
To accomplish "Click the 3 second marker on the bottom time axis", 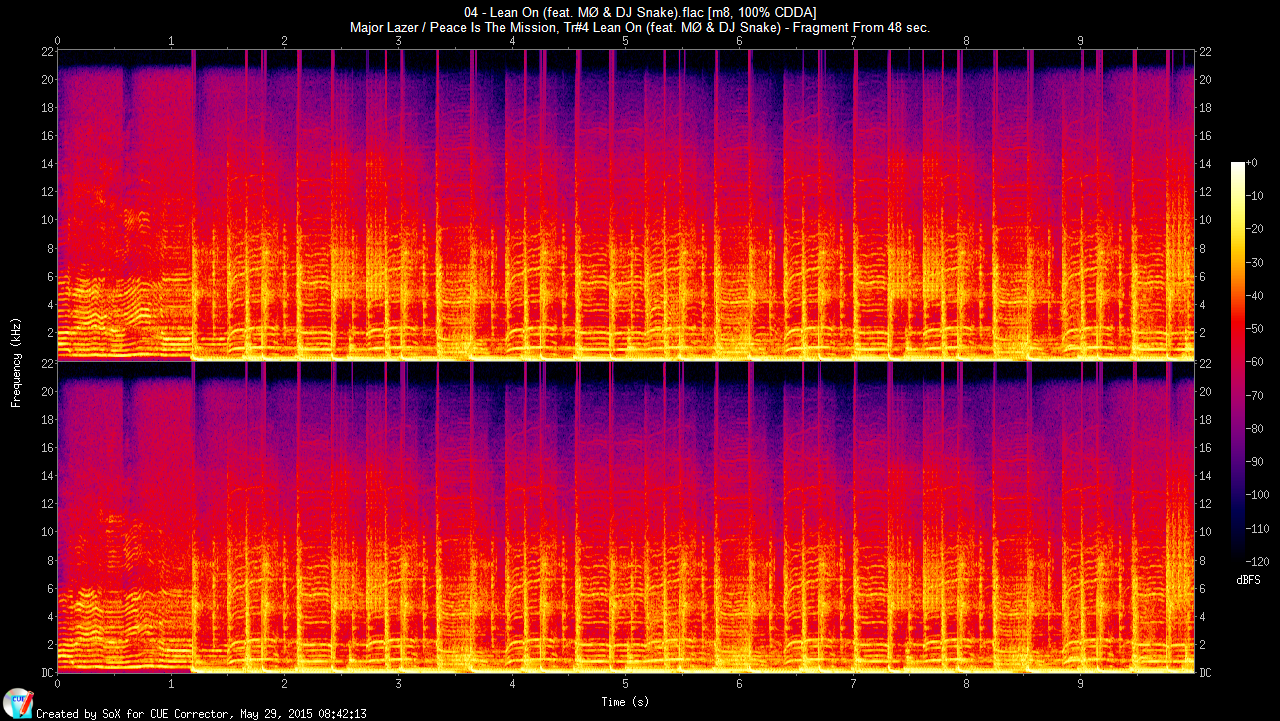I will pyautogui.click(x=398, y=683).
